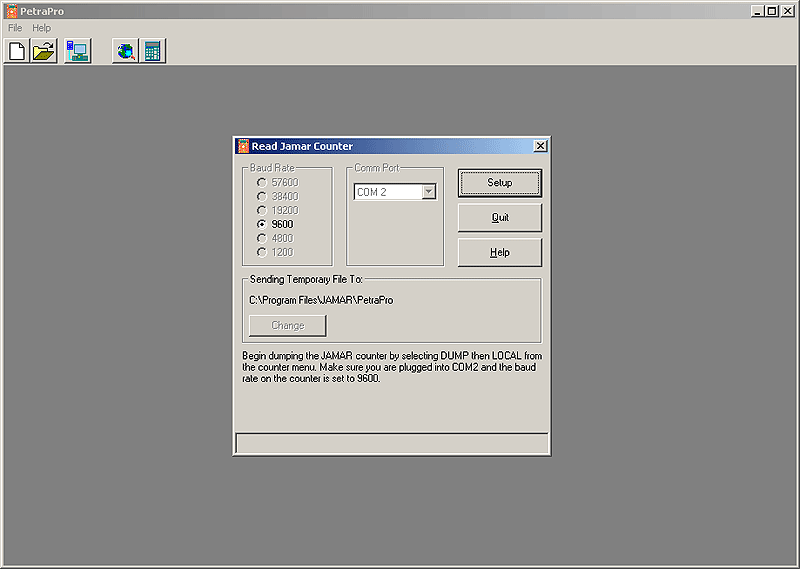Click the PetraPro title bar app icon
The width and height of the screenshot is (800, 569).
(x=12, y=11)
